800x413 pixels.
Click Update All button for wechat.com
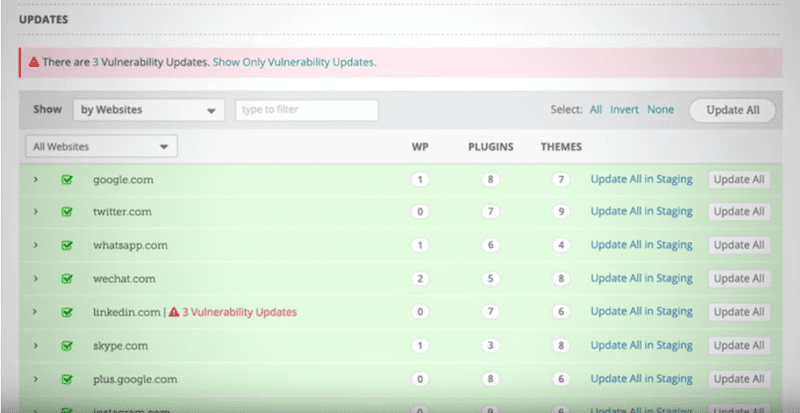[x=739, y=279]
